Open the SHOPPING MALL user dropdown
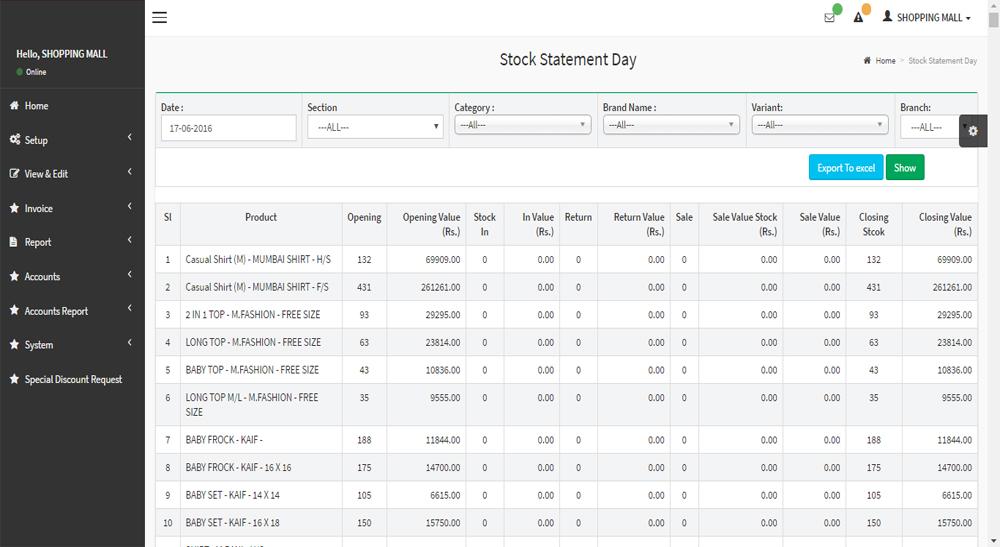This screenshot has height=547, width=1000. tap(927, 17)
